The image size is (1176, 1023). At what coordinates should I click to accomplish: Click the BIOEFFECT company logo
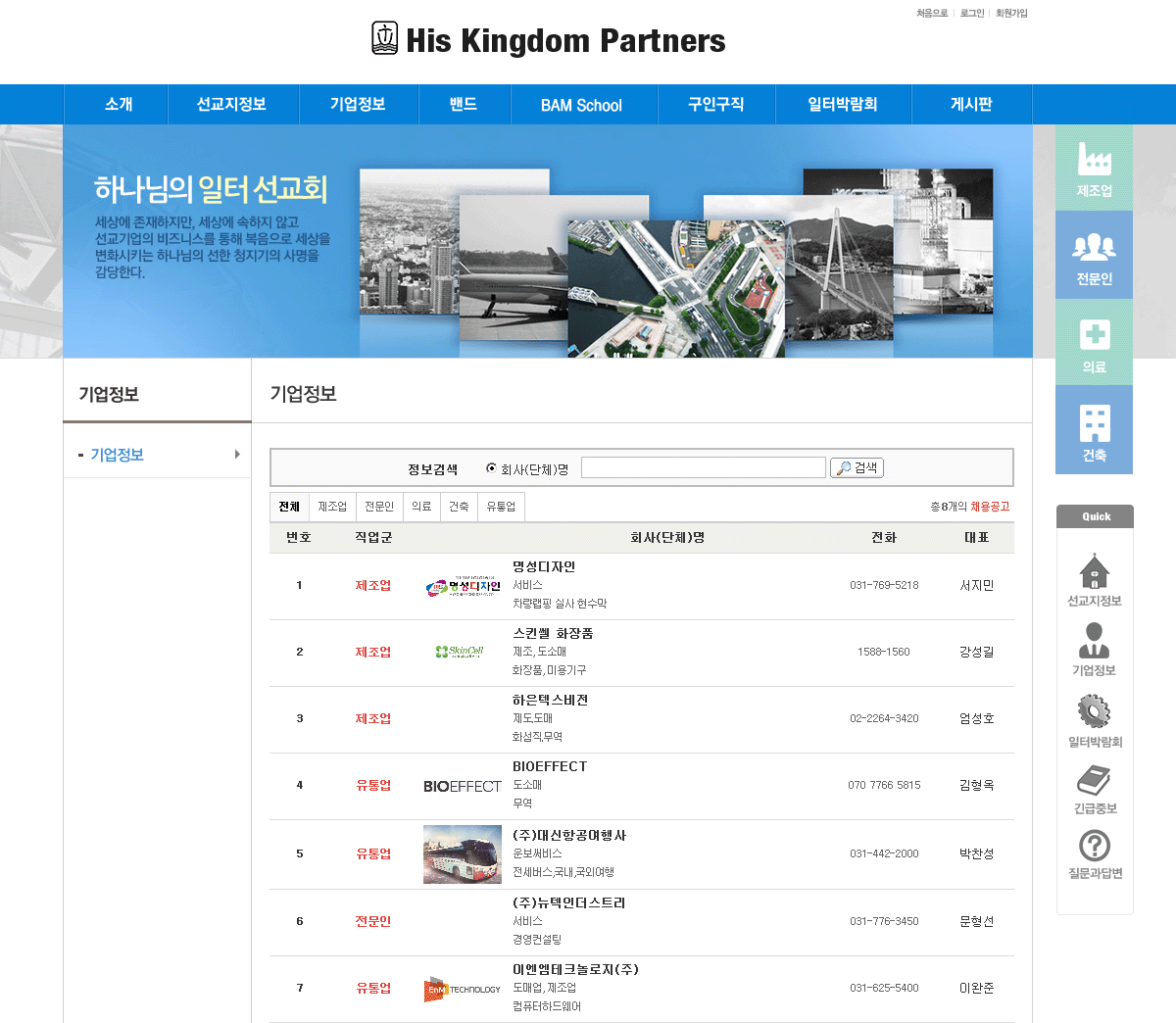(463, 786)
